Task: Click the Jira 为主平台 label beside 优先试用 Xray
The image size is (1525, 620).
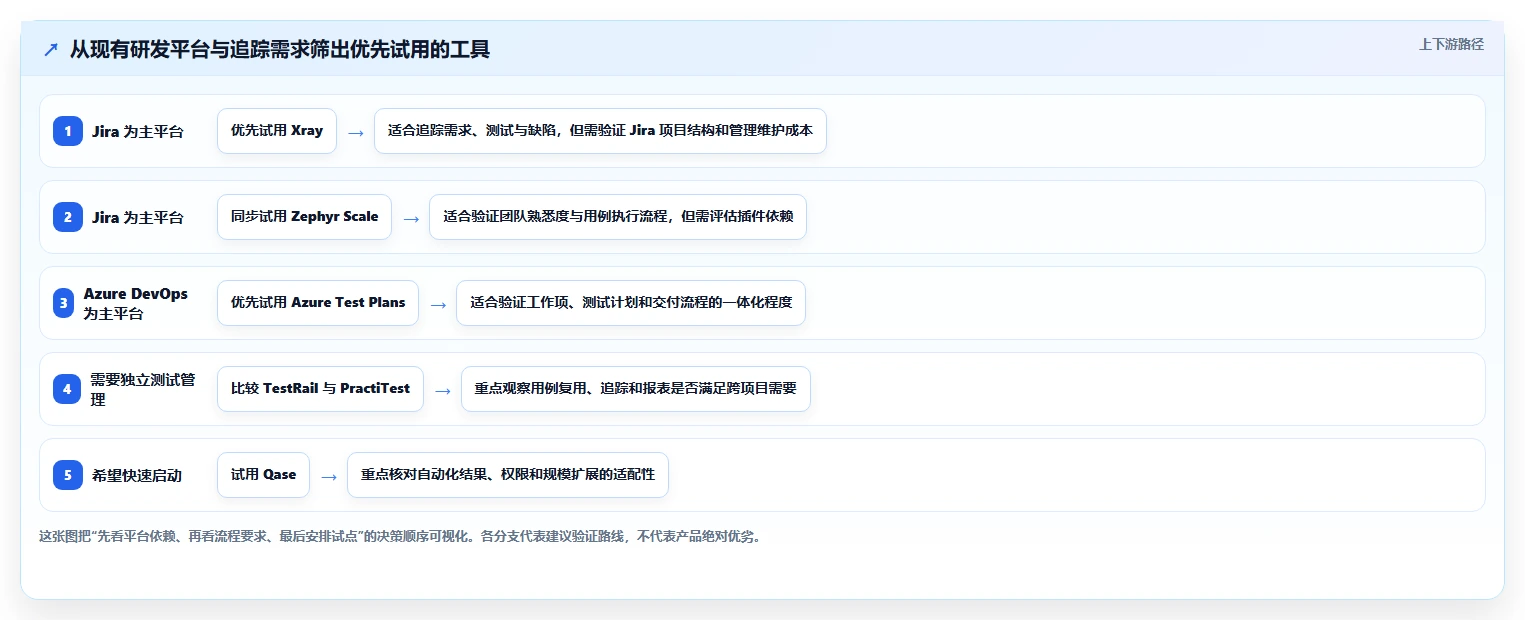Action: click(x=137, y=131)
